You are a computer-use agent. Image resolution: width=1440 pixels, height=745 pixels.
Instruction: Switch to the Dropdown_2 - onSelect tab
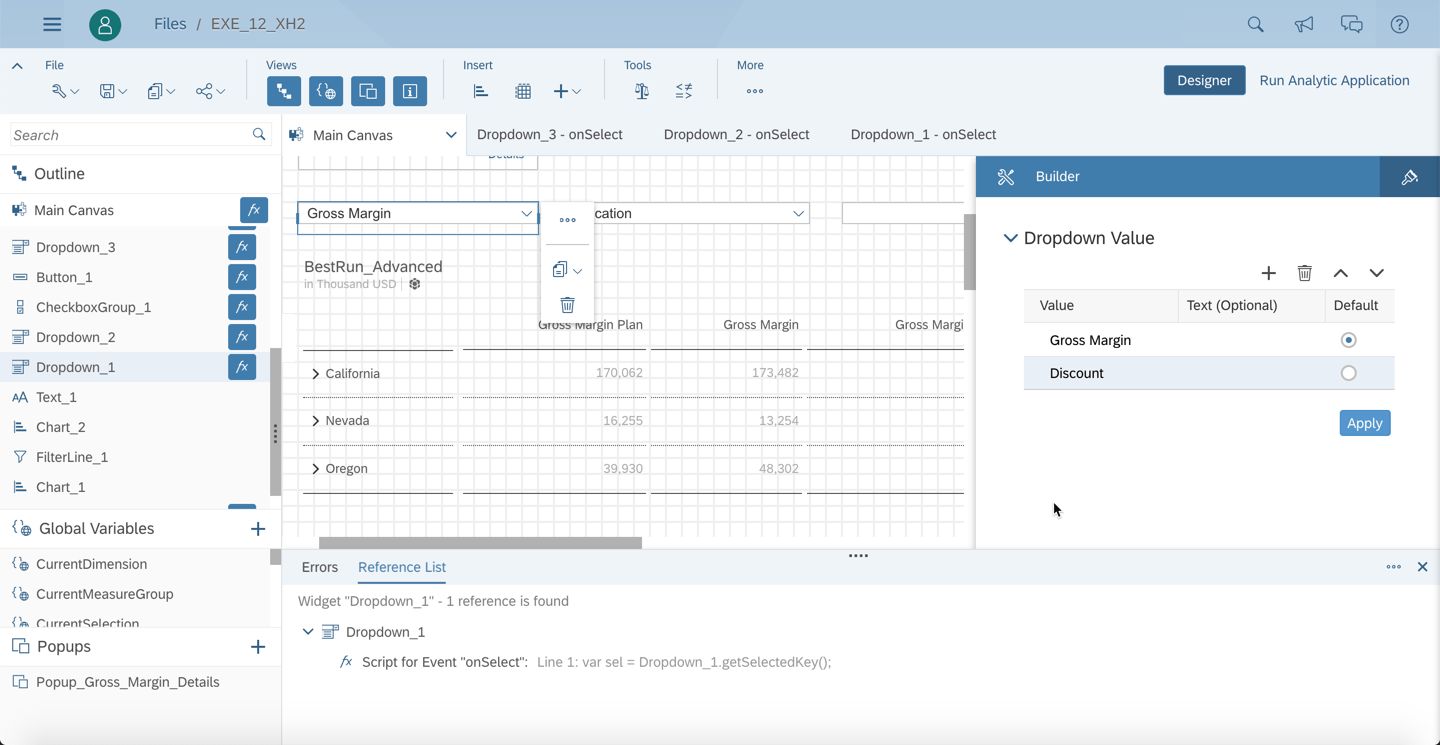coord(736,134)
